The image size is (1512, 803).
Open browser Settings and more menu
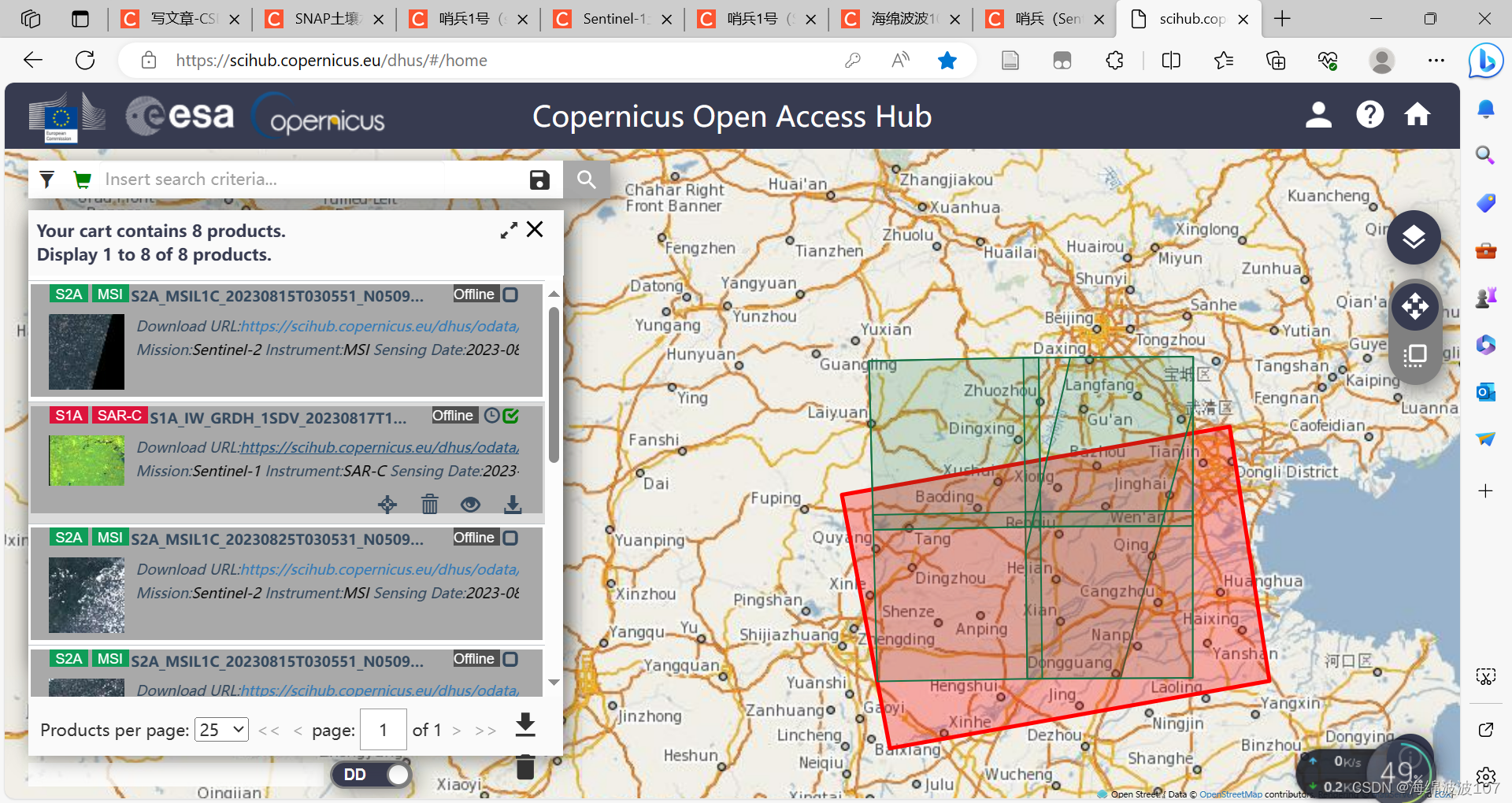(x=1436, y=61)
